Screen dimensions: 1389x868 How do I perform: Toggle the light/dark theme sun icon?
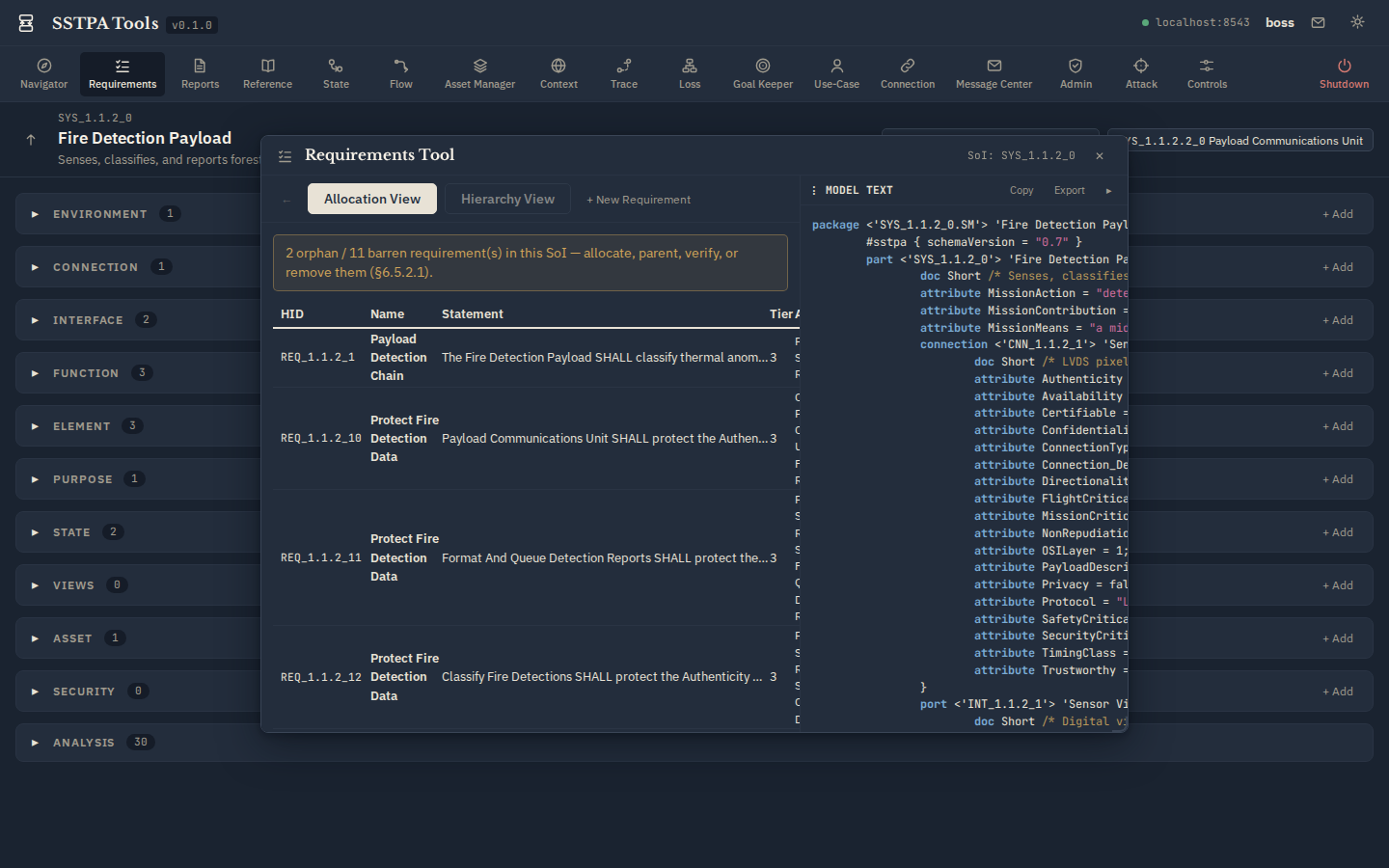tap(1357, 22)
